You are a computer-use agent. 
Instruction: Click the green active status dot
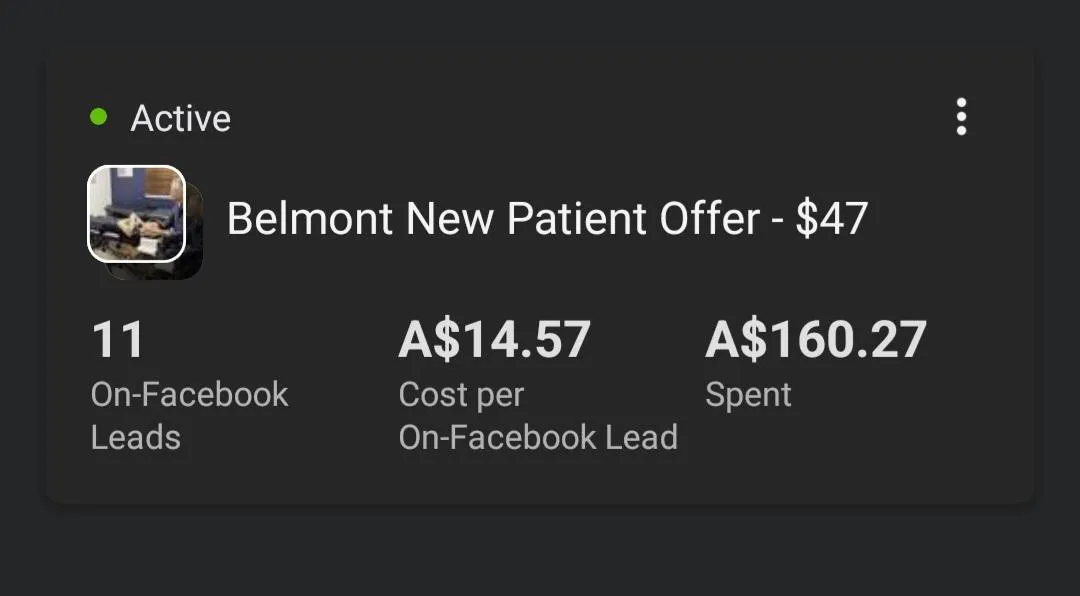pos(98,117)
